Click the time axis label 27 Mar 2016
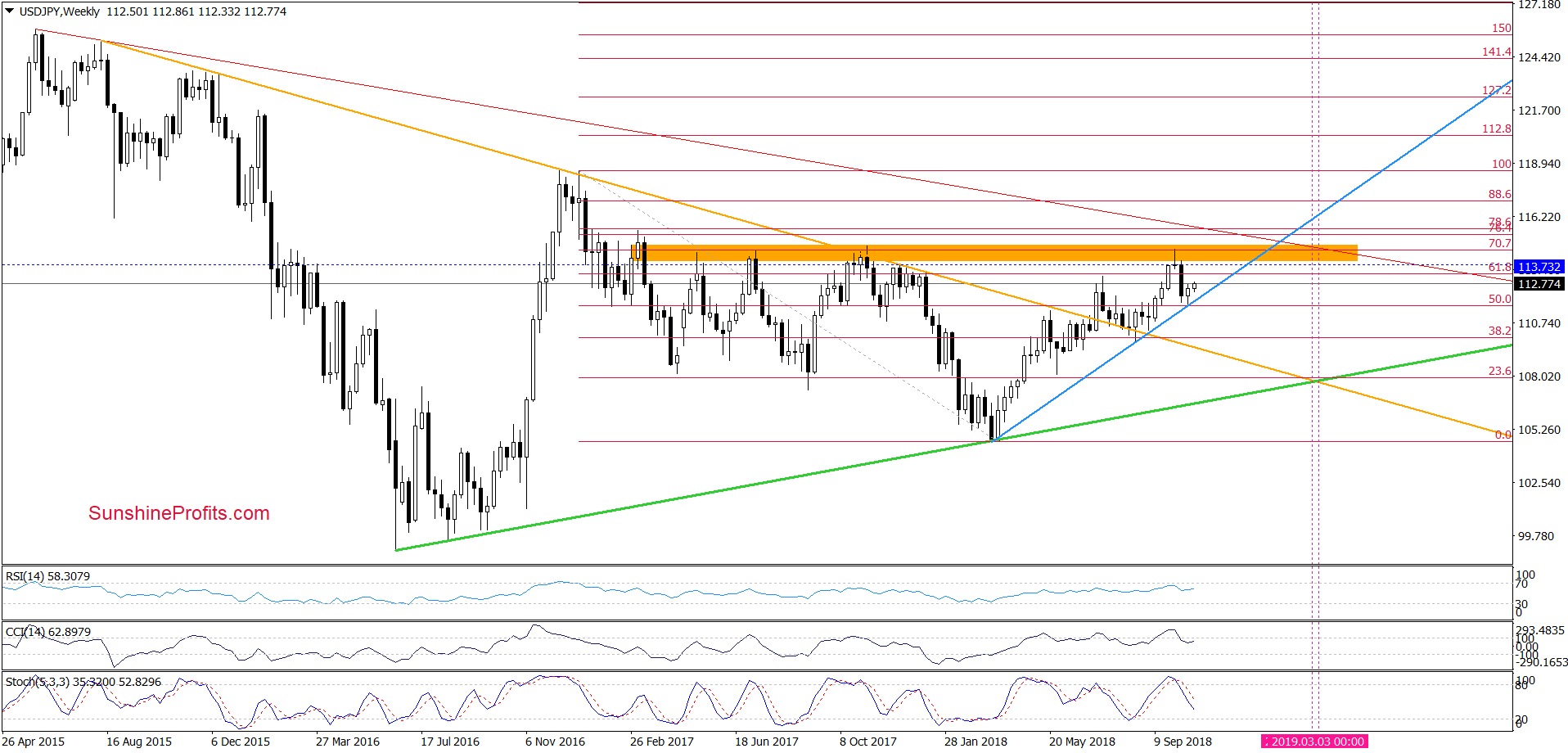Screen dimensions: 1568x753 click(x=348, y=742)
